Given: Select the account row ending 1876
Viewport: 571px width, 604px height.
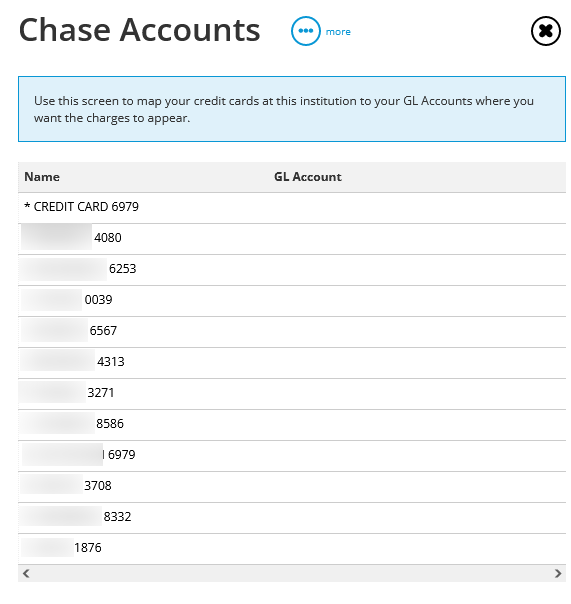Looking at the screenshot, I should pyautogui.click(x=292, y=549).
